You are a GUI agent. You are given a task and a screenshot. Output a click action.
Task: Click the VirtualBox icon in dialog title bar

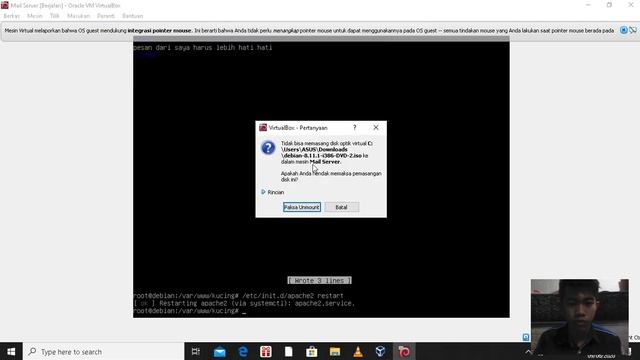point(263,128)
